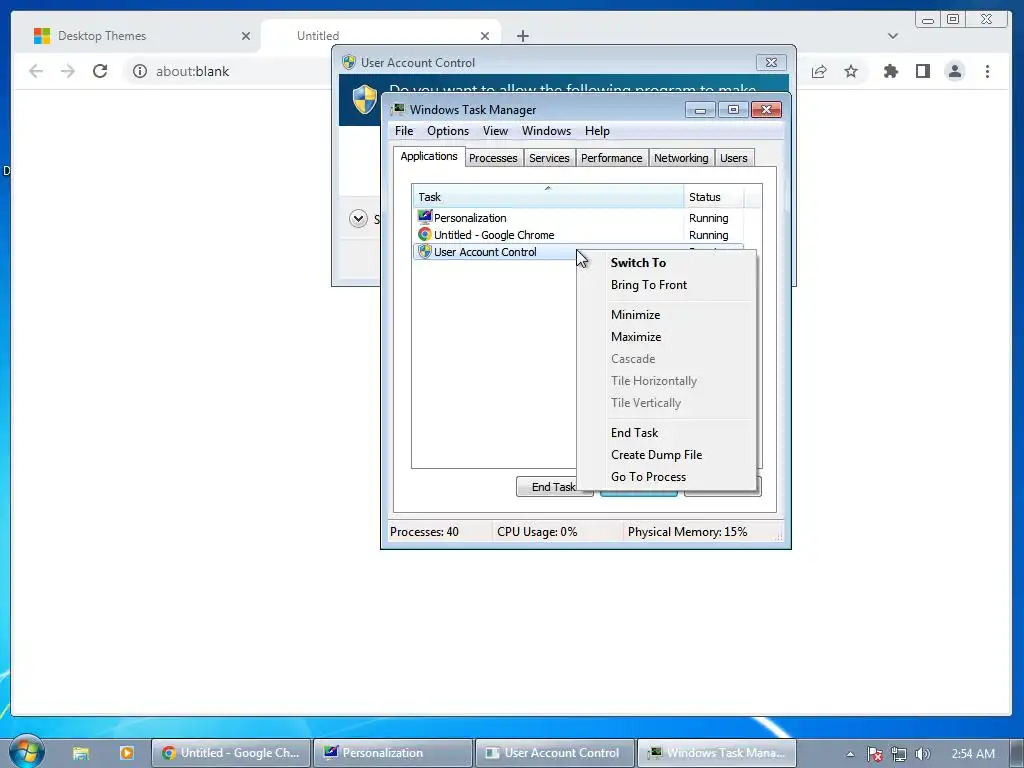Select the Personalization task row
This screenshot has width=1024, height=768.
point(579,218)
